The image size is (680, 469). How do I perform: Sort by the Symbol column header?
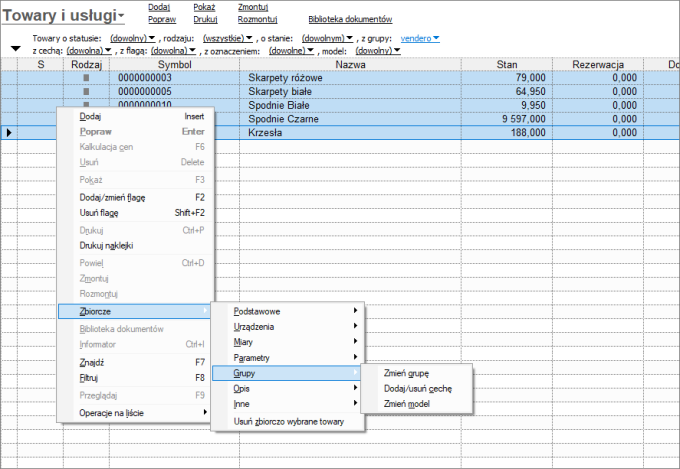174,65
